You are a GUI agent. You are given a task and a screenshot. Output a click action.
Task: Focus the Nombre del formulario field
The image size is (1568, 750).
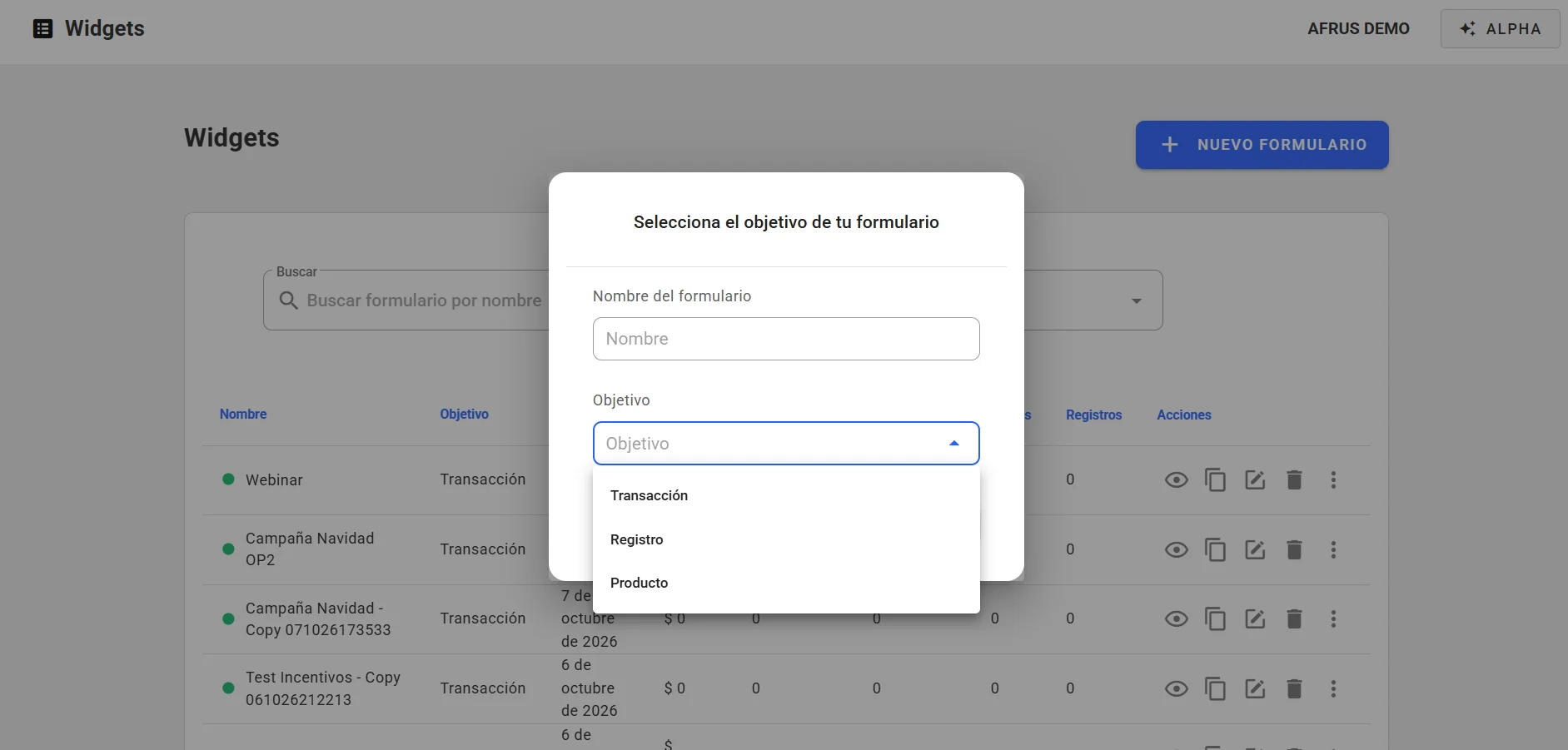tap(786, 339)
